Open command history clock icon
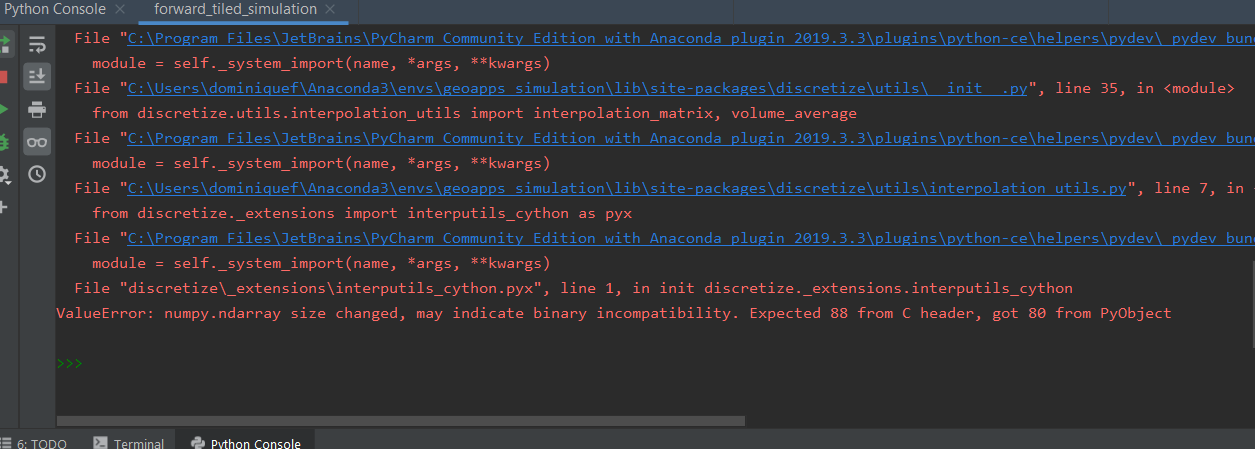 point(37,174)
